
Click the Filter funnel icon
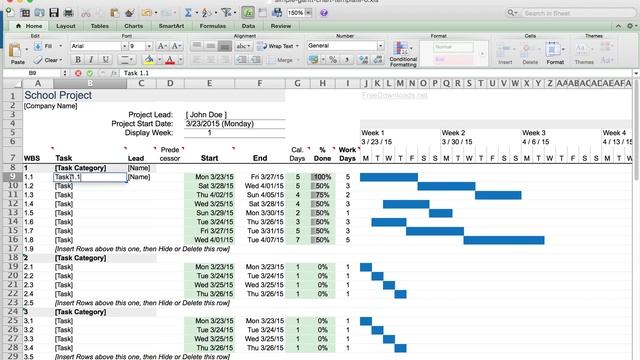(x=226, y=13)
